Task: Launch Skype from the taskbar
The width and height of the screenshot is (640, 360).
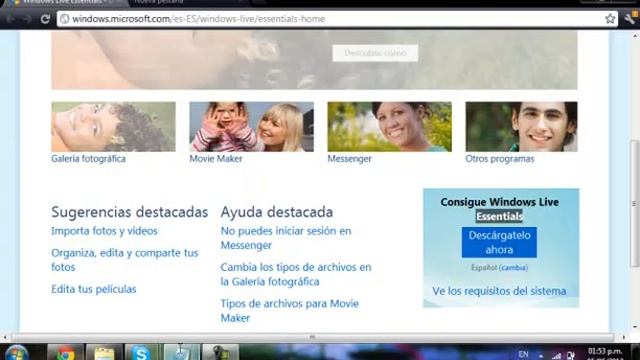Action: tap(141, 353)
